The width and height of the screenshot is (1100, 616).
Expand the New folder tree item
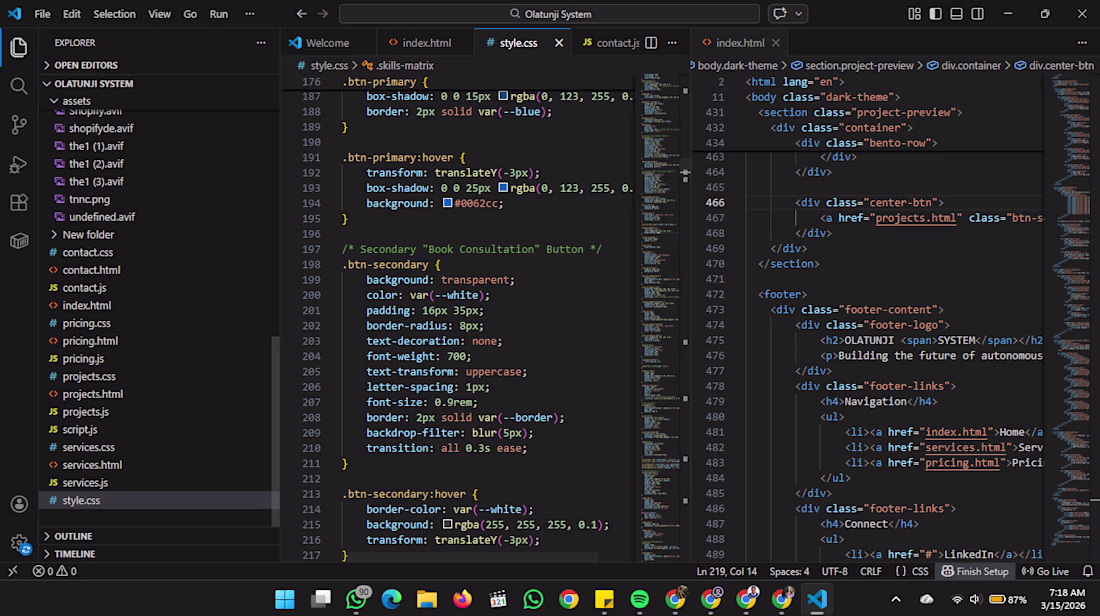click(x=88, y=234)
